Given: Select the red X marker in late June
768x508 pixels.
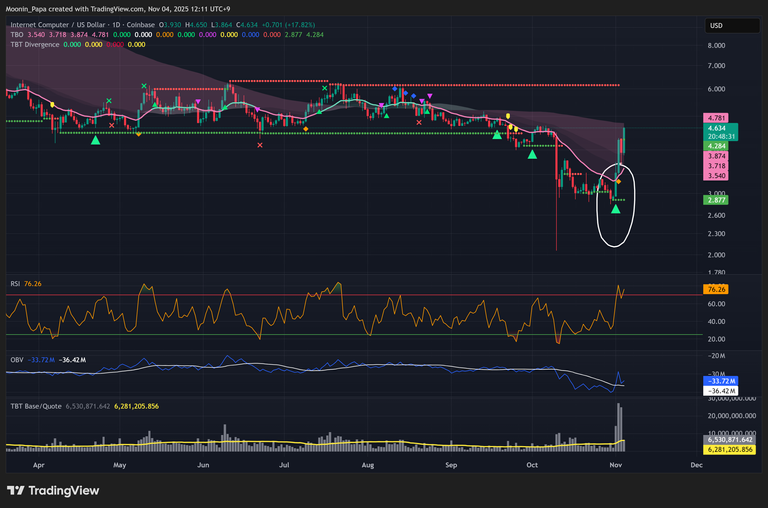Looking at the screenshot, I should point(260,146).
